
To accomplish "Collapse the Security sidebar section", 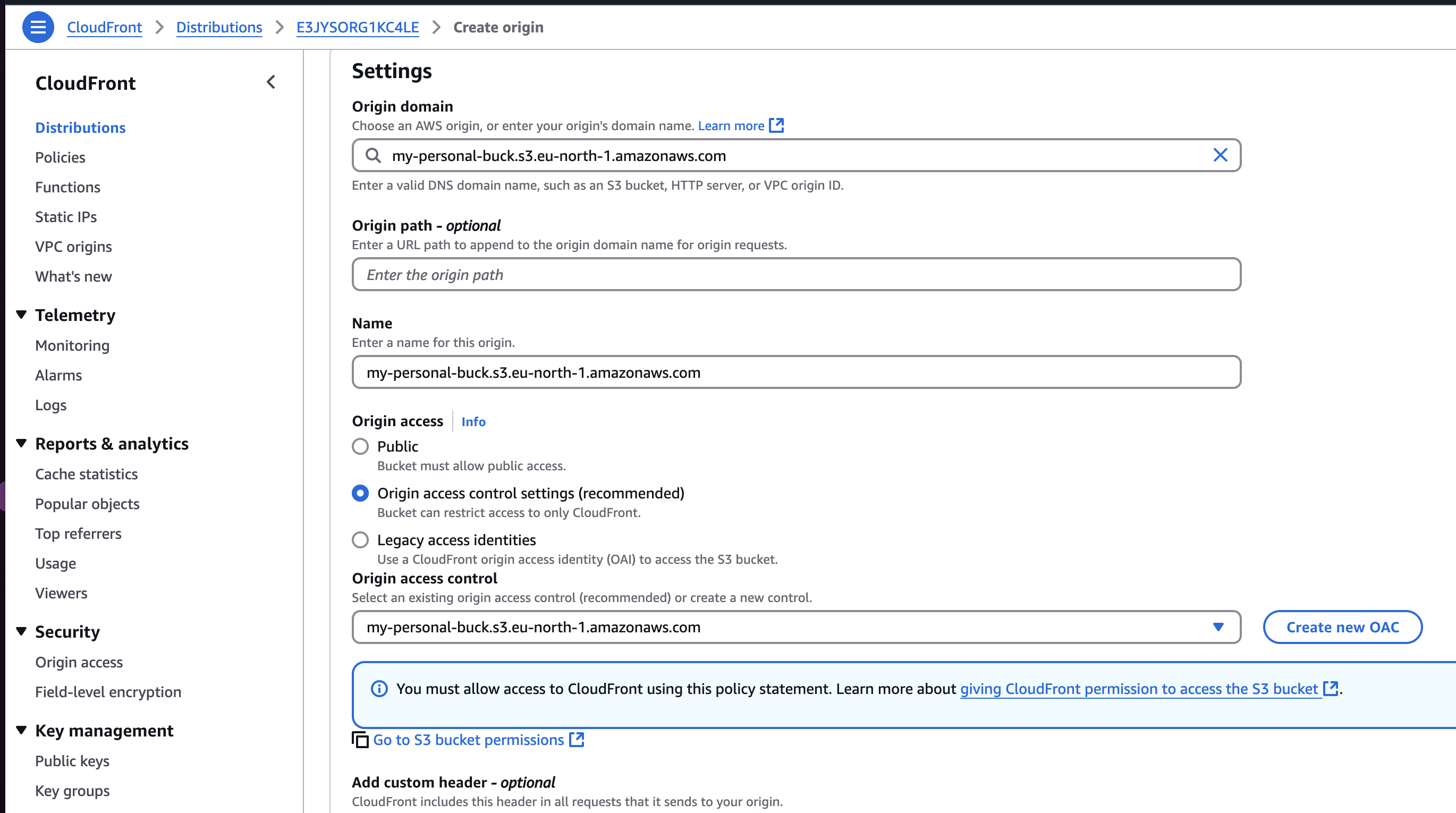I will point(21,631).
